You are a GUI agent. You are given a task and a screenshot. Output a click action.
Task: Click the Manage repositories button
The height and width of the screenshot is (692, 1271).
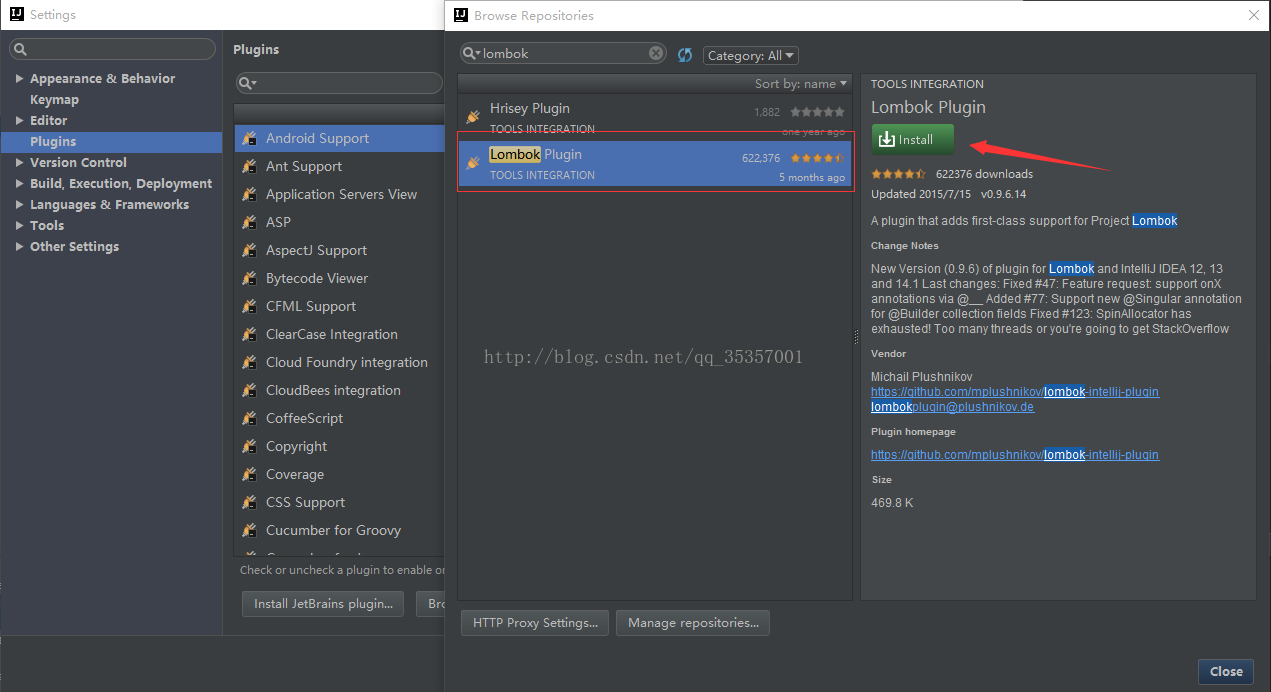click(x=693, y=623)
